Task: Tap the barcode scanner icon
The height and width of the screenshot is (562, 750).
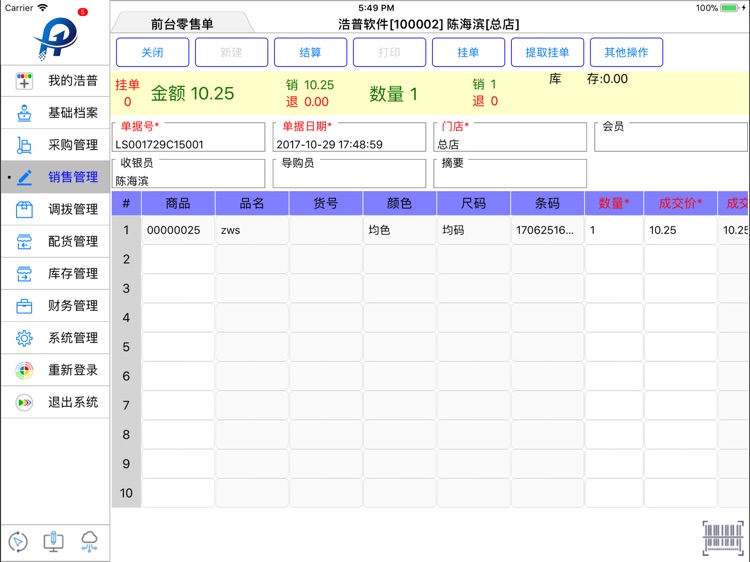Action: point(723,538)
